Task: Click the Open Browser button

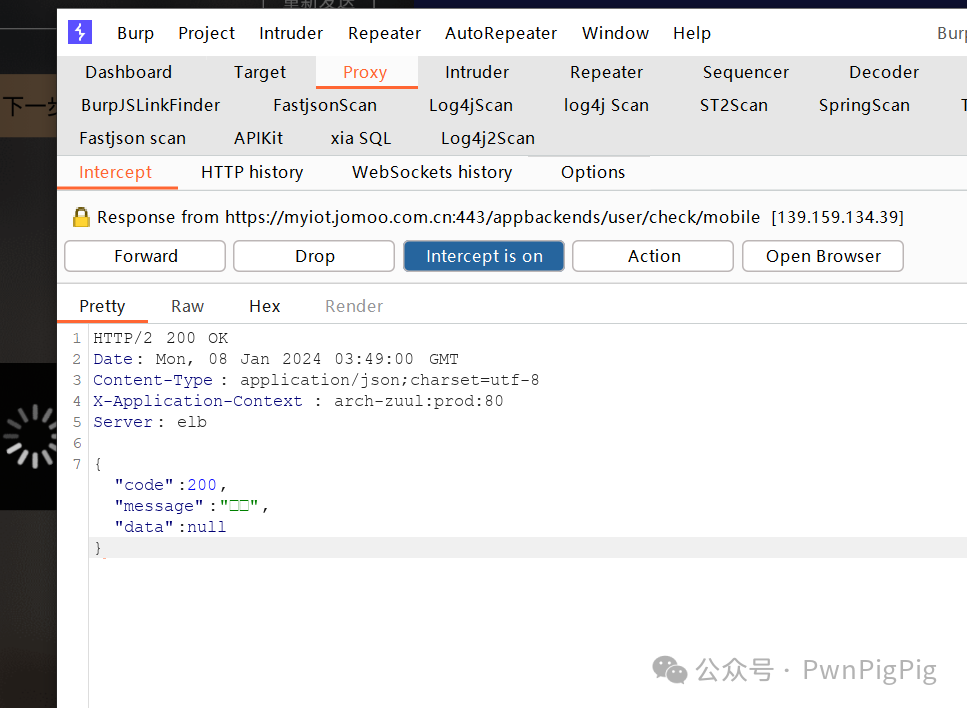Action: click(x=823, y=256)
